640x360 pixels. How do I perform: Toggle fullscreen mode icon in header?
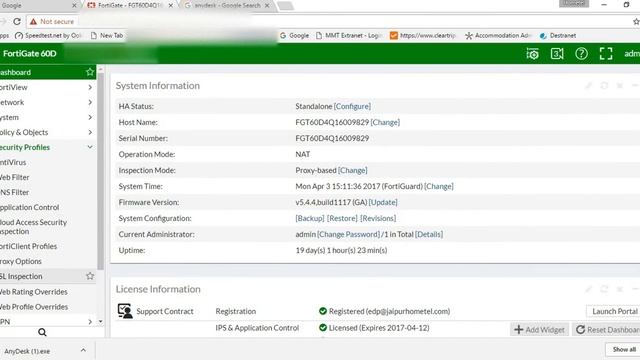click(x=606, y=53)
